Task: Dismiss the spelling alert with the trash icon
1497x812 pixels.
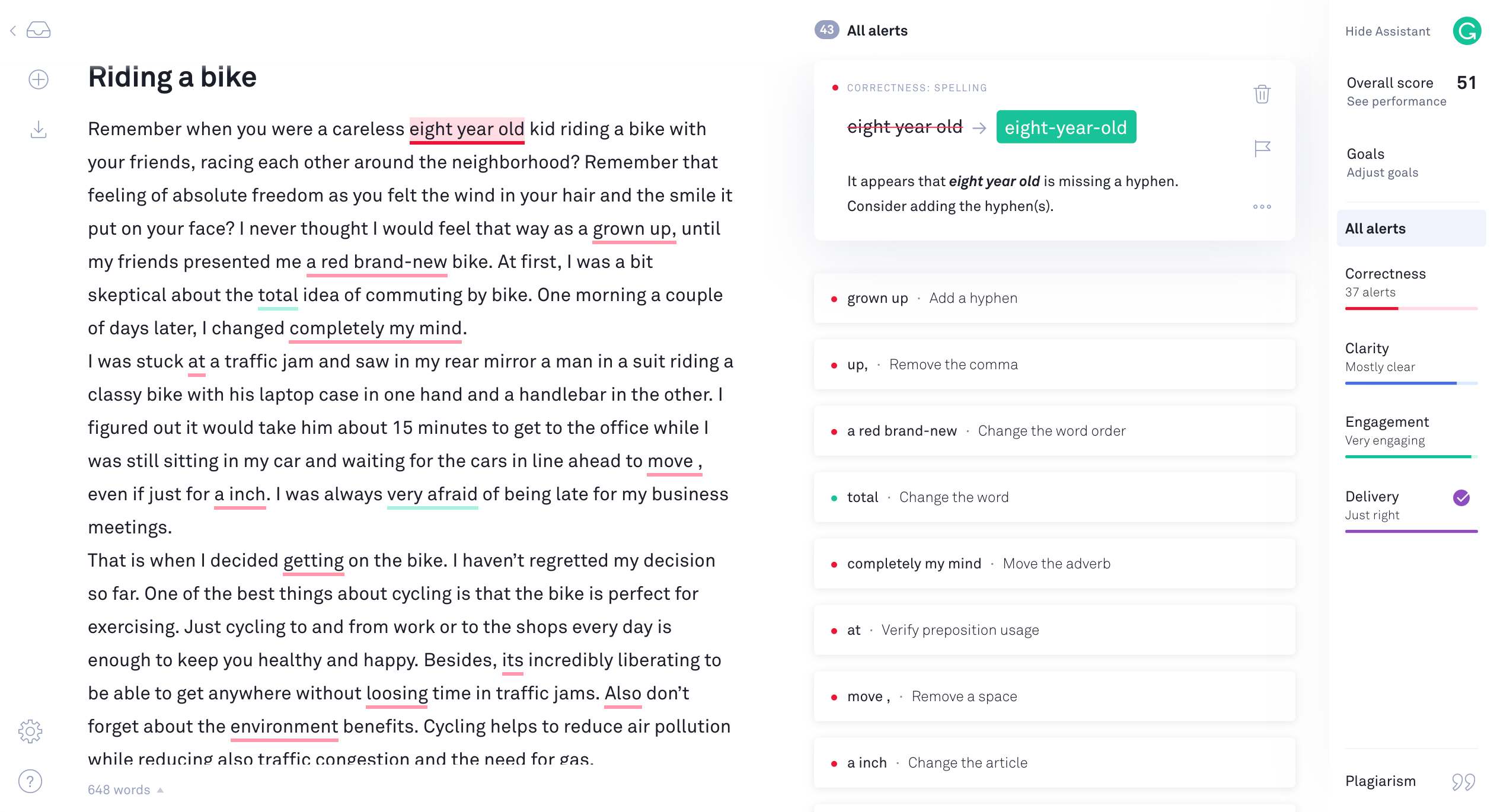Action: pyautogui.click(x=1262, y=95)
